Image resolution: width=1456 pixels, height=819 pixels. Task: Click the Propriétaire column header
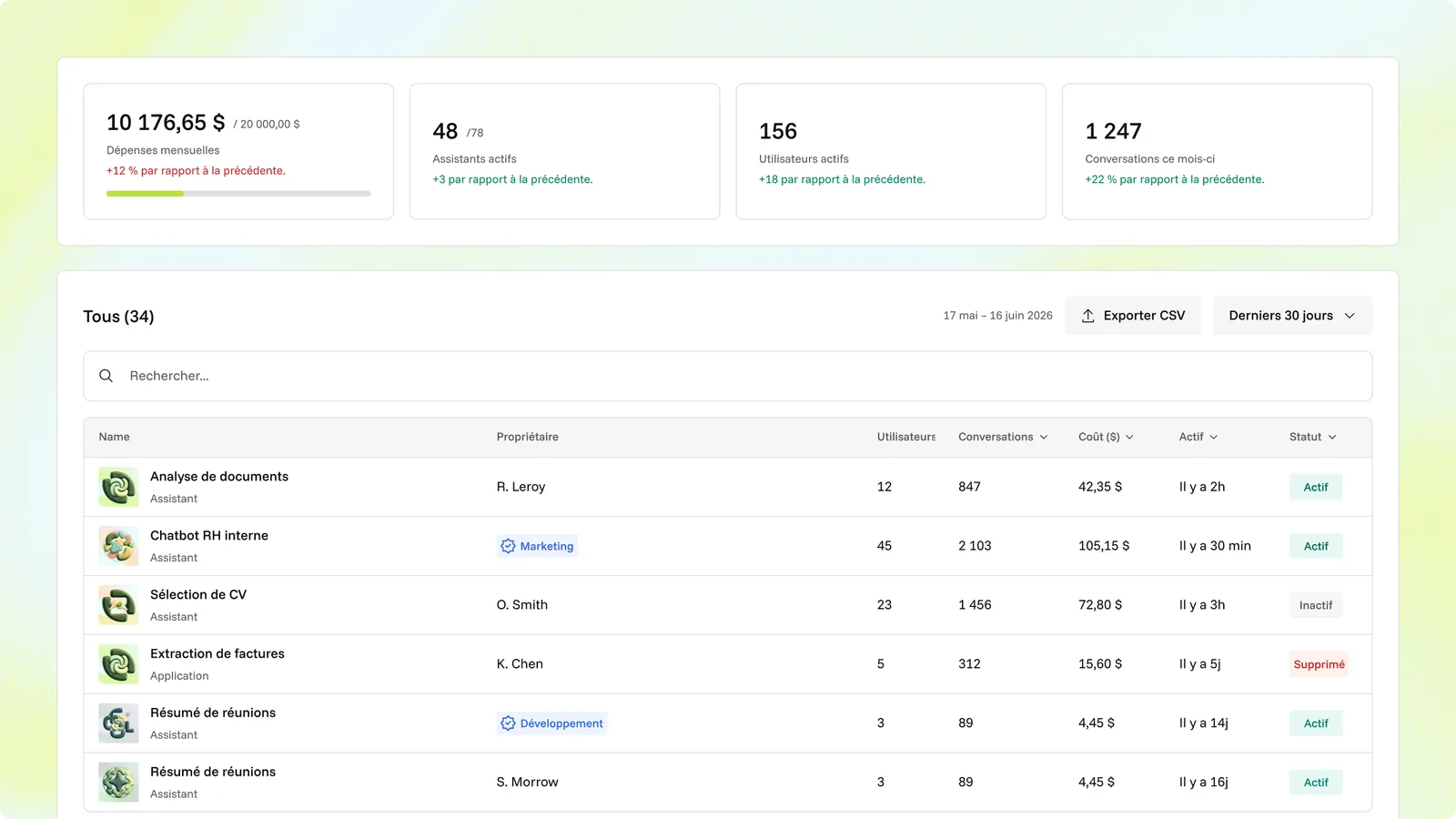pos(528,437)
